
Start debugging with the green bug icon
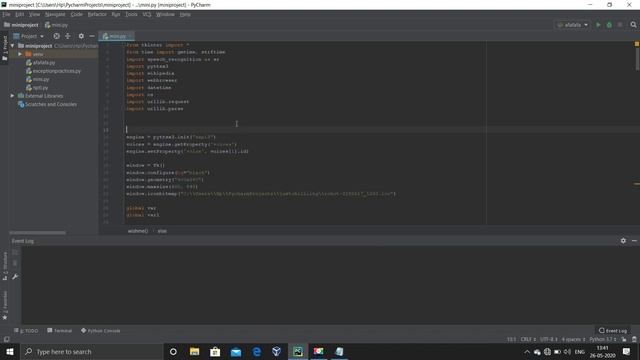[609, 25]
